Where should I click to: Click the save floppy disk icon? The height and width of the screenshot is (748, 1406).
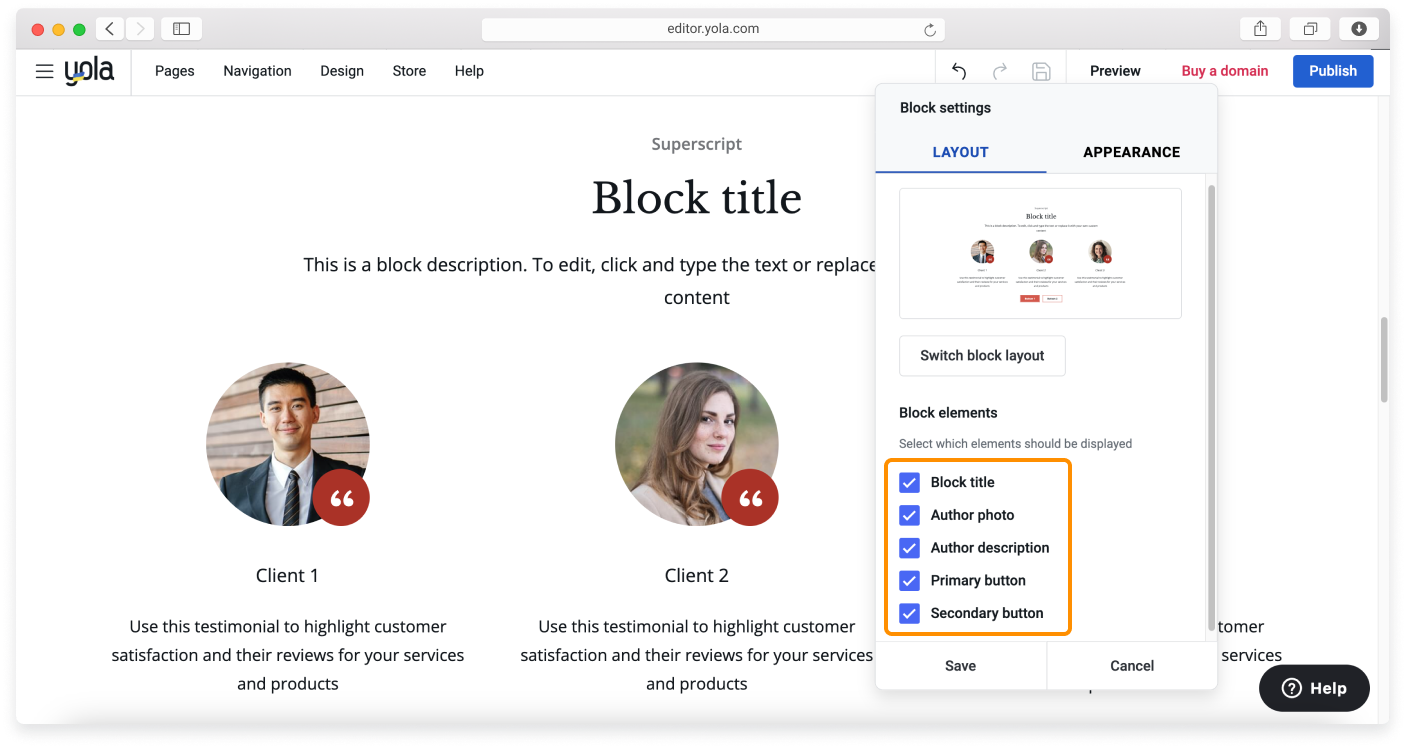pyautogui.click(x=1041, y=71)
